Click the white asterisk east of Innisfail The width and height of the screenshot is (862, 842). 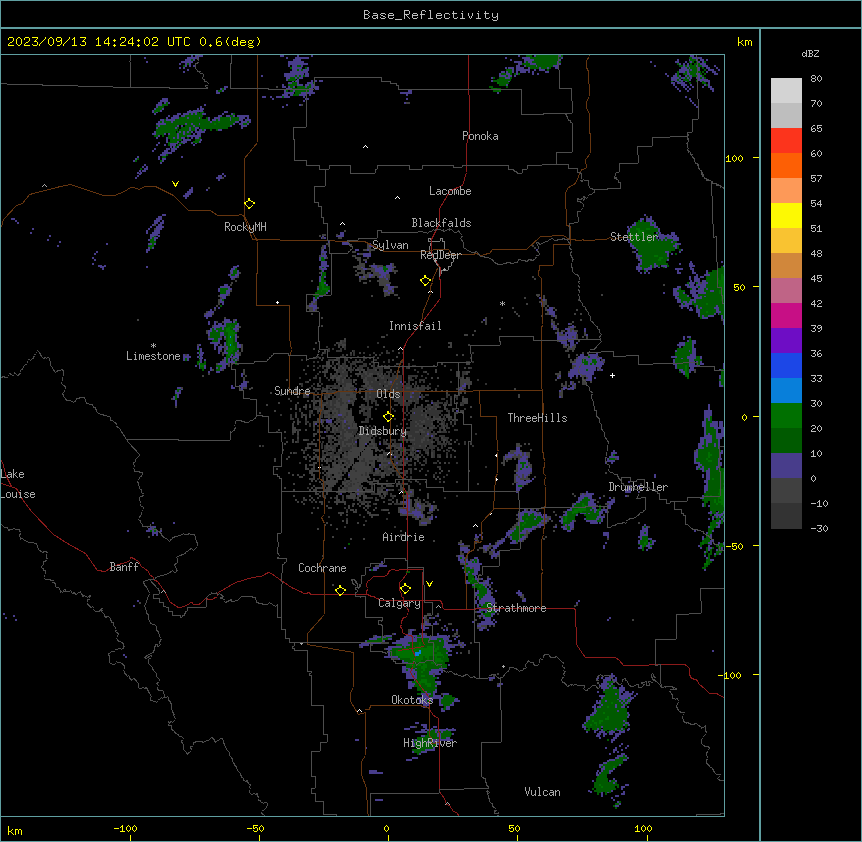click(x=502, y=303)
